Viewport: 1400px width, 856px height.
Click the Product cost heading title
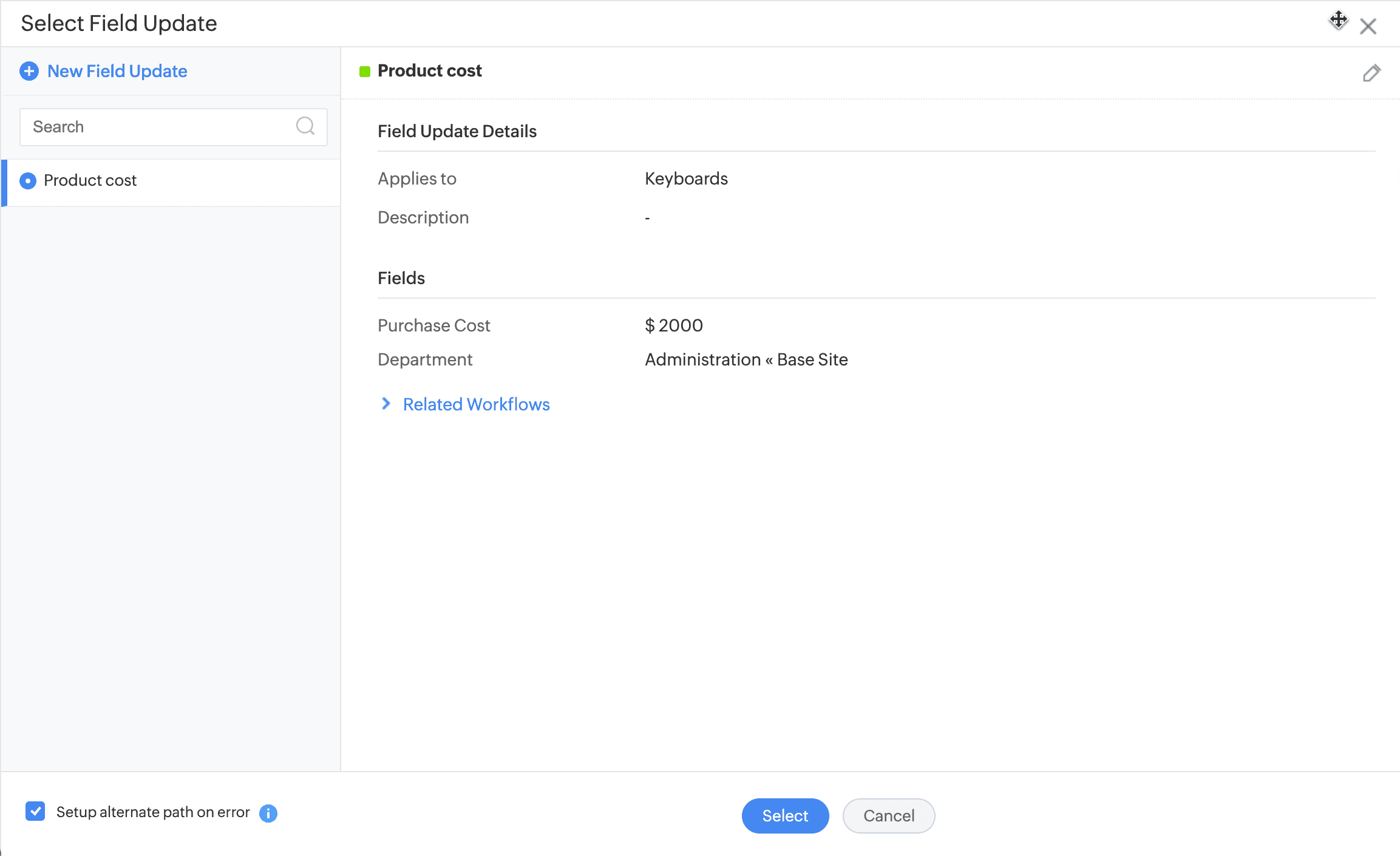click(429, 71)
